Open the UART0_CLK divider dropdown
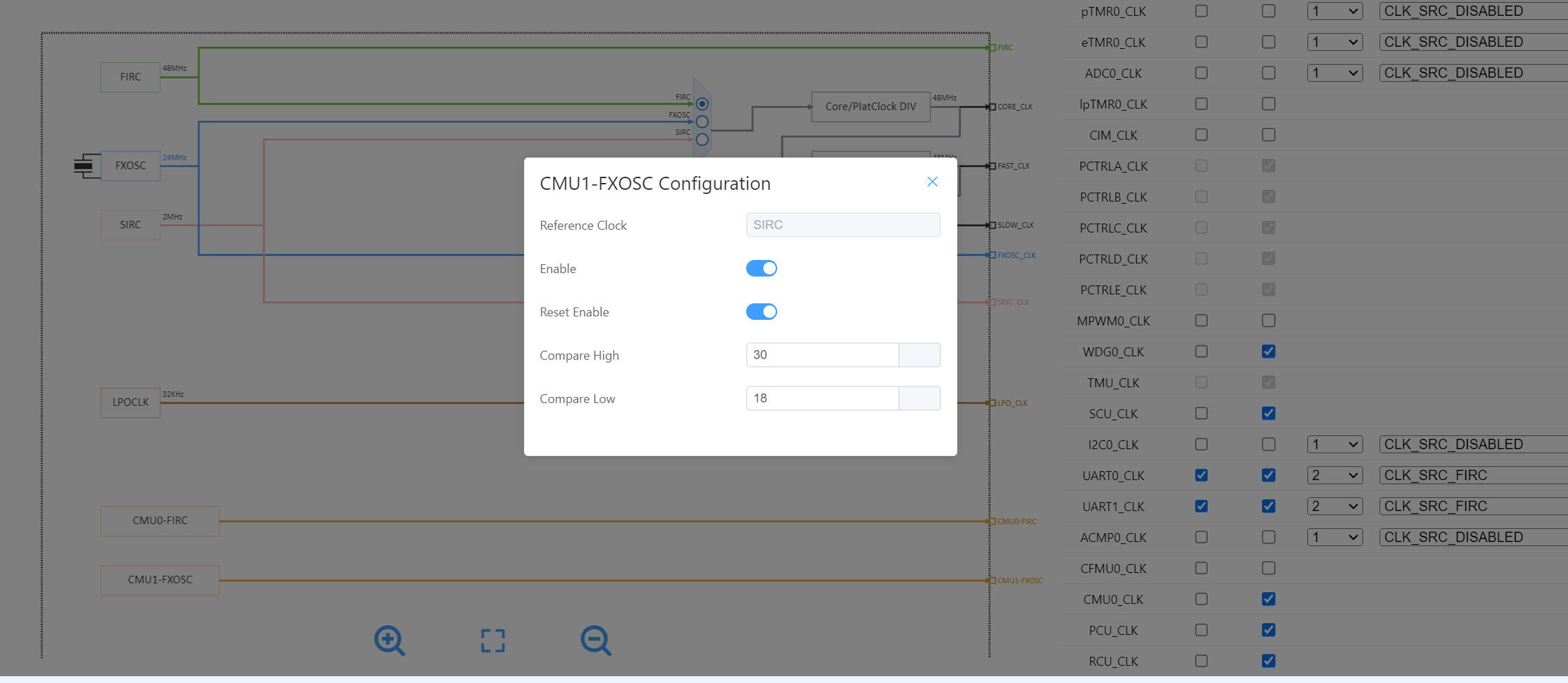Screen dimensions: 1568x683 [1334, 475]
